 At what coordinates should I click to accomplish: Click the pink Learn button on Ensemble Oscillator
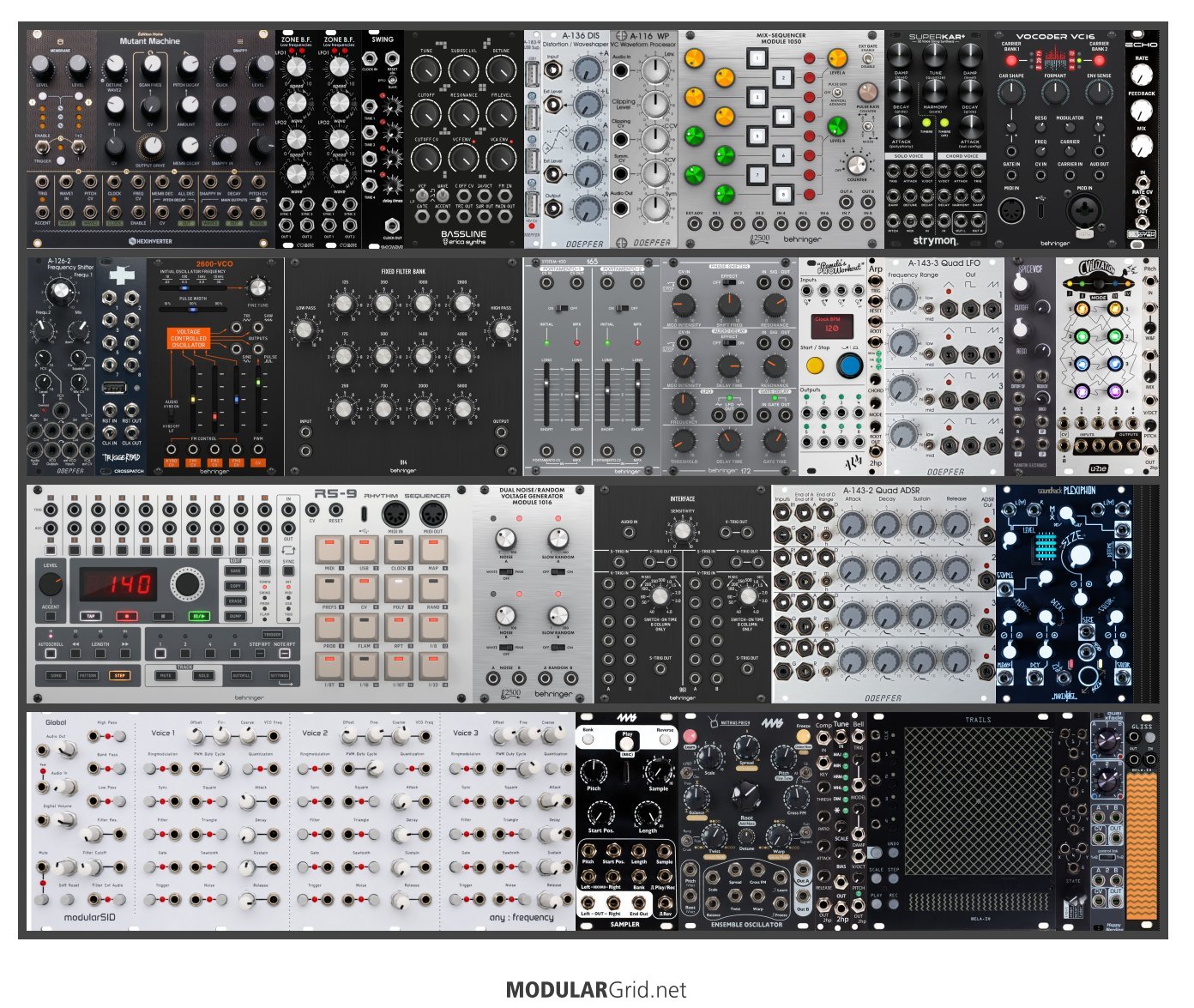coord(690,736)
